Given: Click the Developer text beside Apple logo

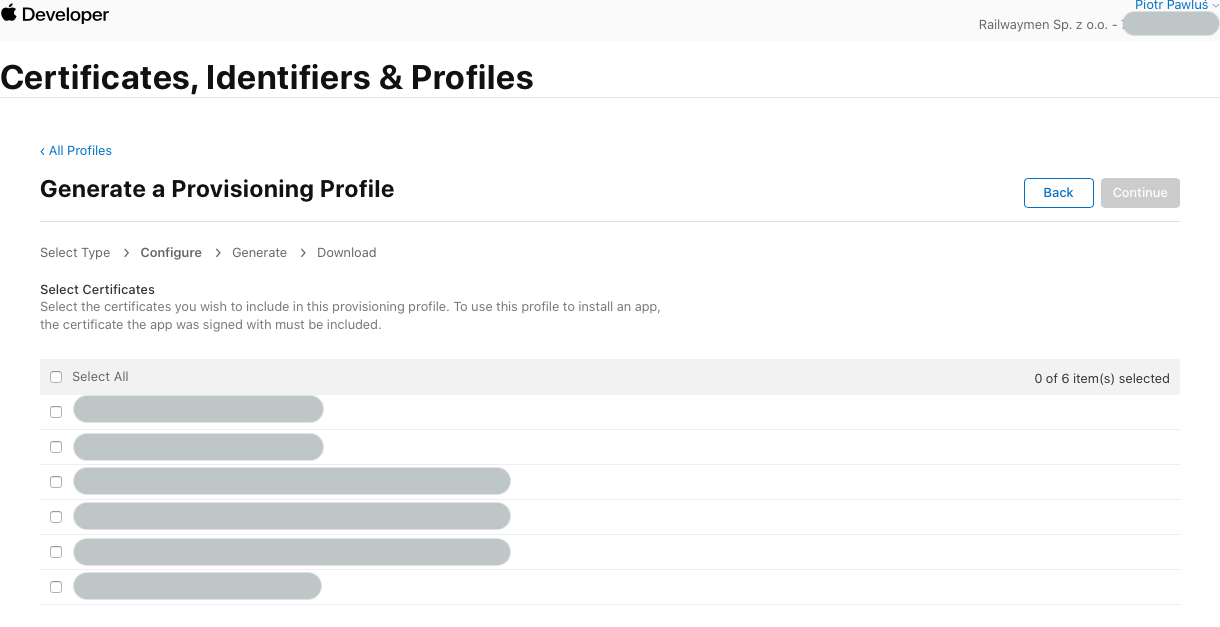Looking at the screenshot, I should pos(65,15).
